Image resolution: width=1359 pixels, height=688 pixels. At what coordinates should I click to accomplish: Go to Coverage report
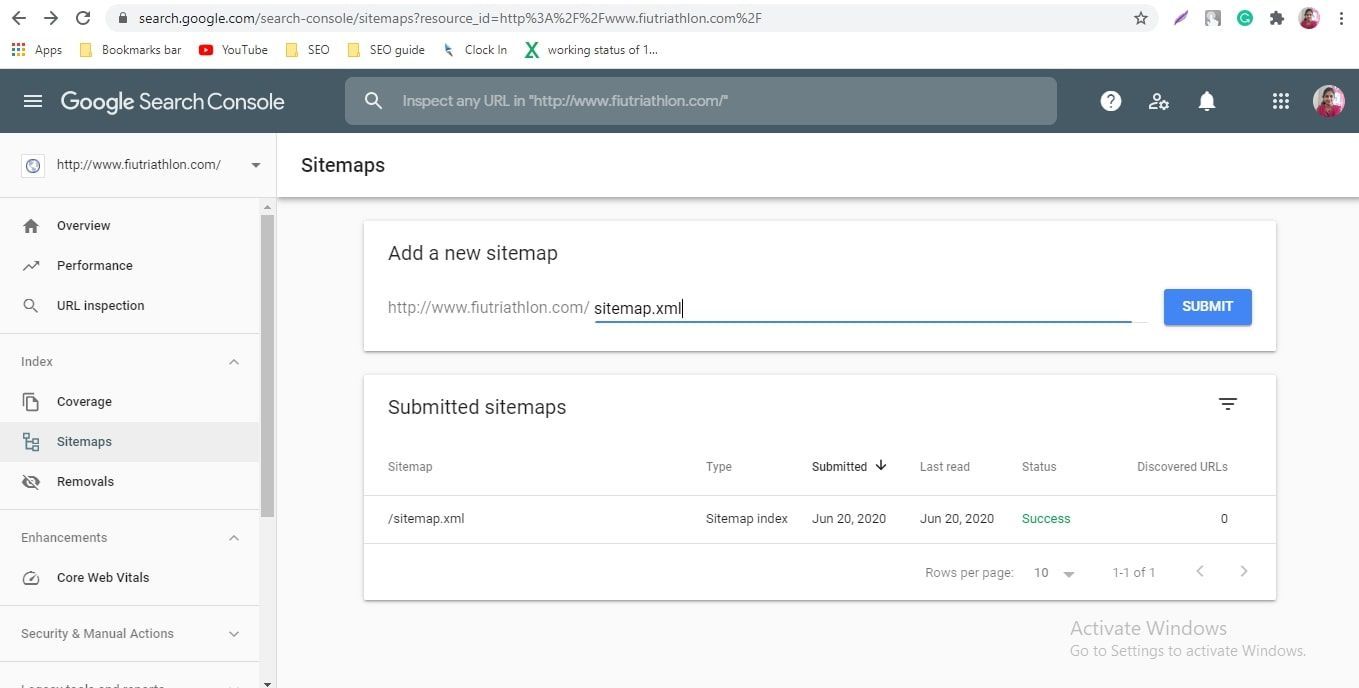(84, 402)
